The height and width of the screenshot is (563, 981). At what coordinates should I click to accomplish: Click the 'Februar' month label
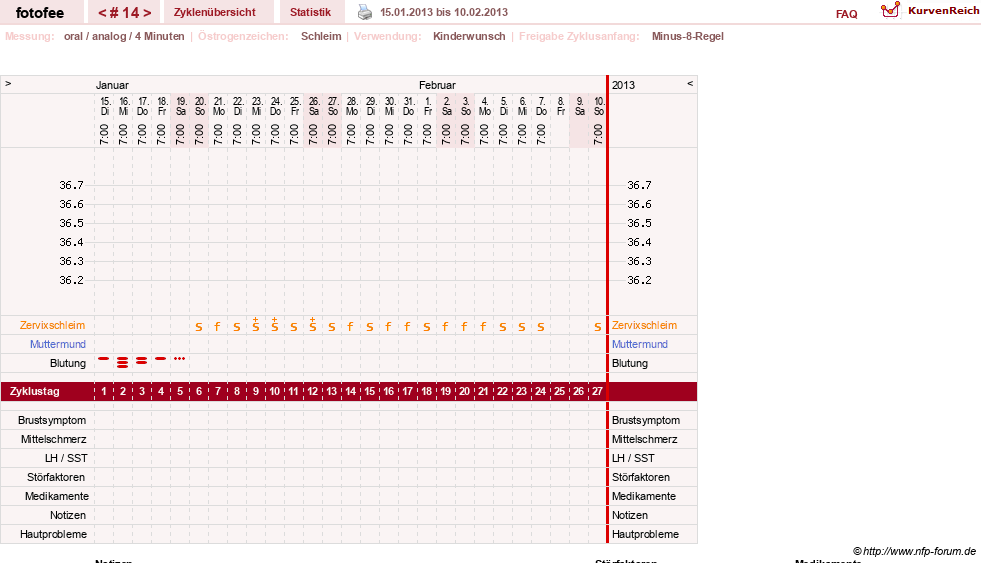(437, 85)
